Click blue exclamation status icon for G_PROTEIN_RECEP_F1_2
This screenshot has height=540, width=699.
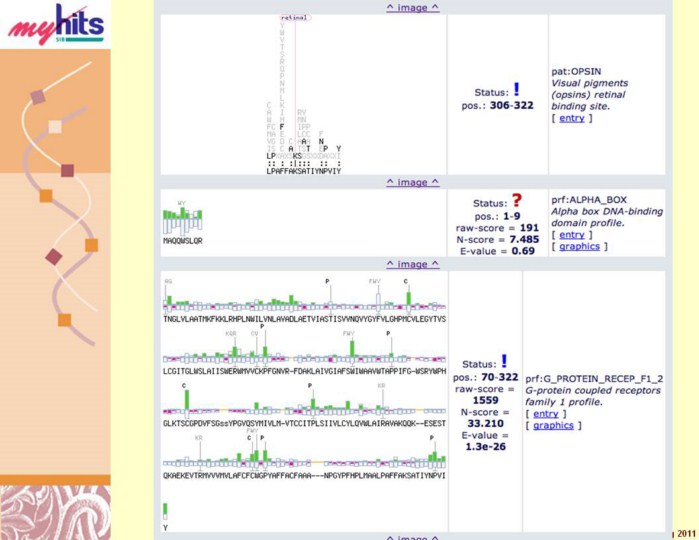(504, 361)
